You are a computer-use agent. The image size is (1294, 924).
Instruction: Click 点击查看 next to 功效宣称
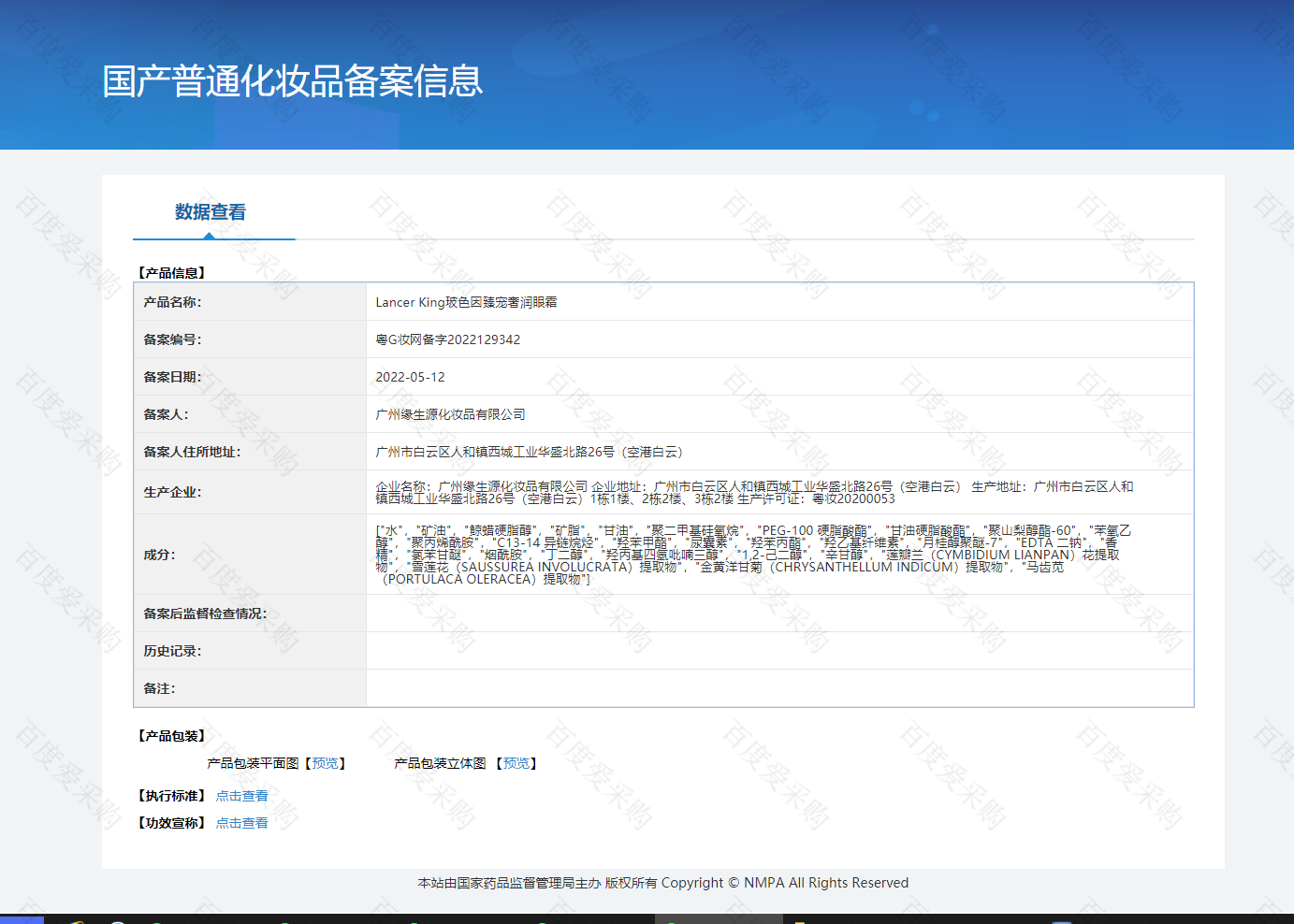(241, 823)
